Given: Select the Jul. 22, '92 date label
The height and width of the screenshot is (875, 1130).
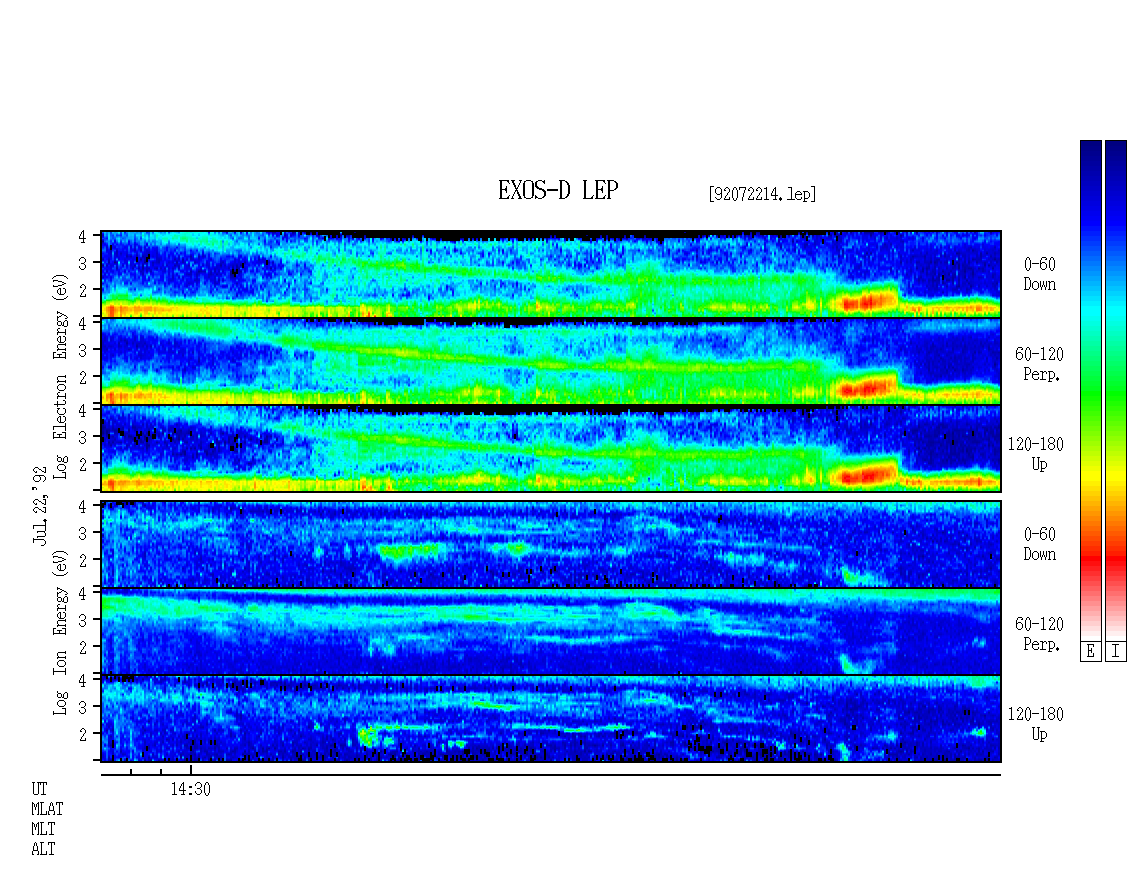Looking at the screenshot, I should pyautogui.click(x=40, y=507).
